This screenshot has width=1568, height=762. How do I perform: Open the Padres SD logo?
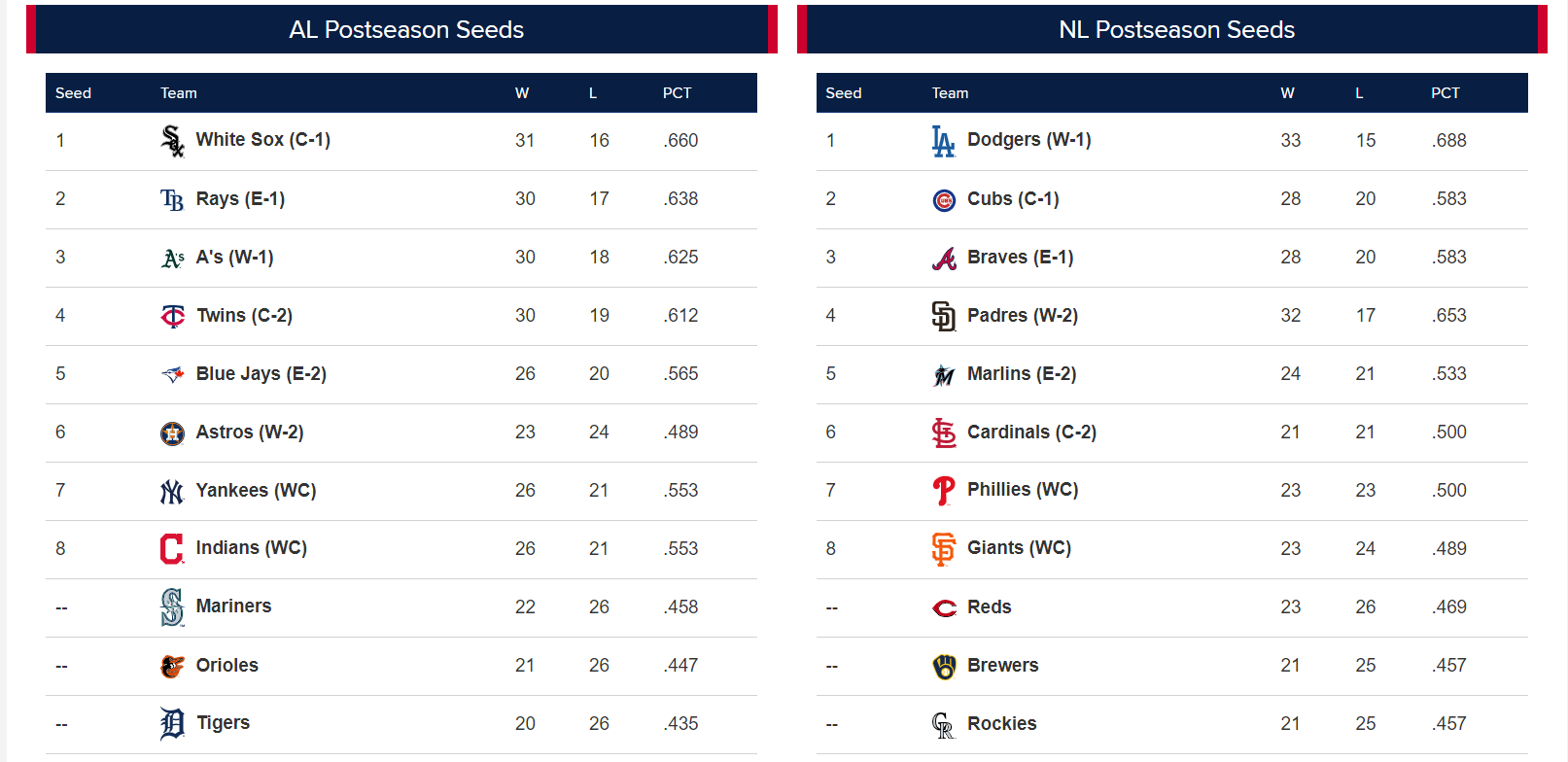944,316
